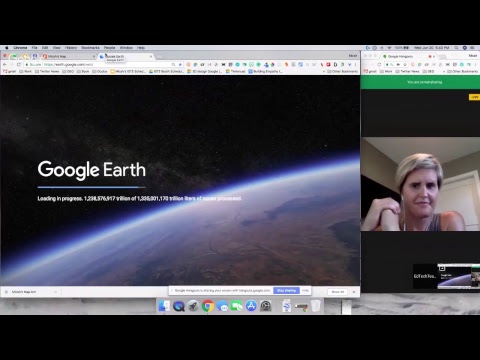Open Wi-Fi status in menu bar

tap(389, 48)
